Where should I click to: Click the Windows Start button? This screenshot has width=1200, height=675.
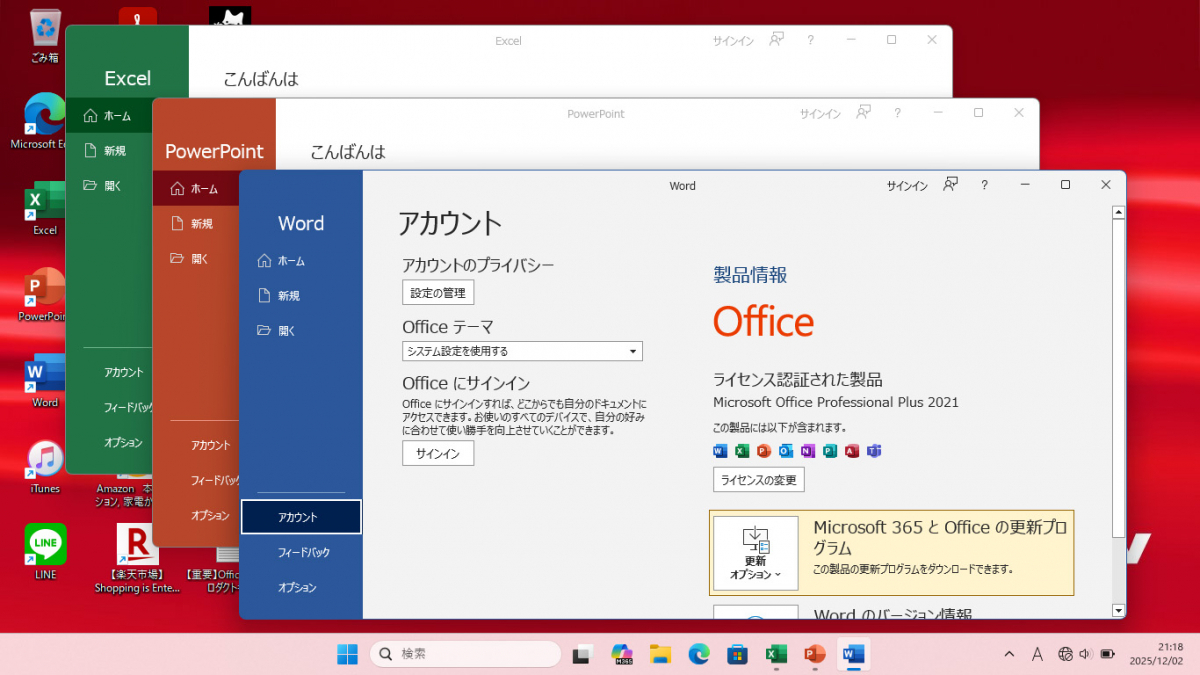(x=347, y=654)
